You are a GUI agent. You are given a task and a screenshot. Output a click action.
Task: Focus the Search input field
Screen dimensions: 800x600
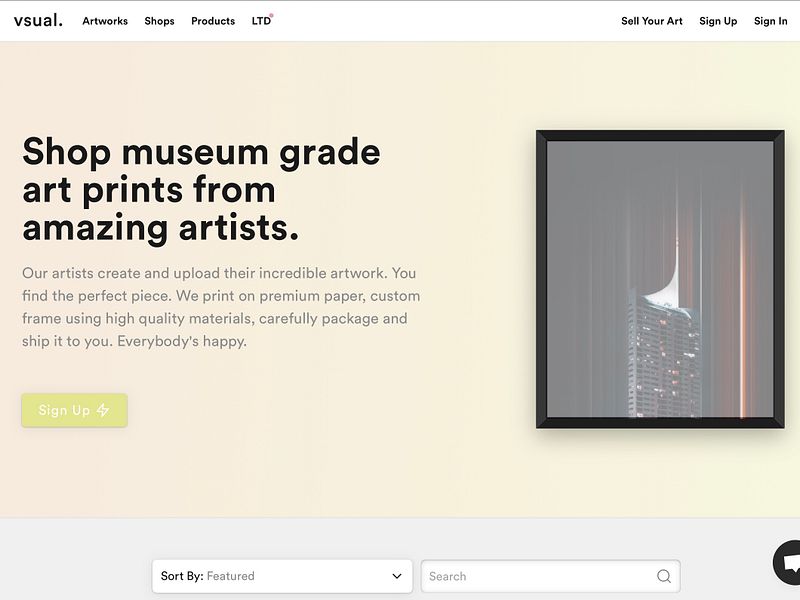(551, 576)
